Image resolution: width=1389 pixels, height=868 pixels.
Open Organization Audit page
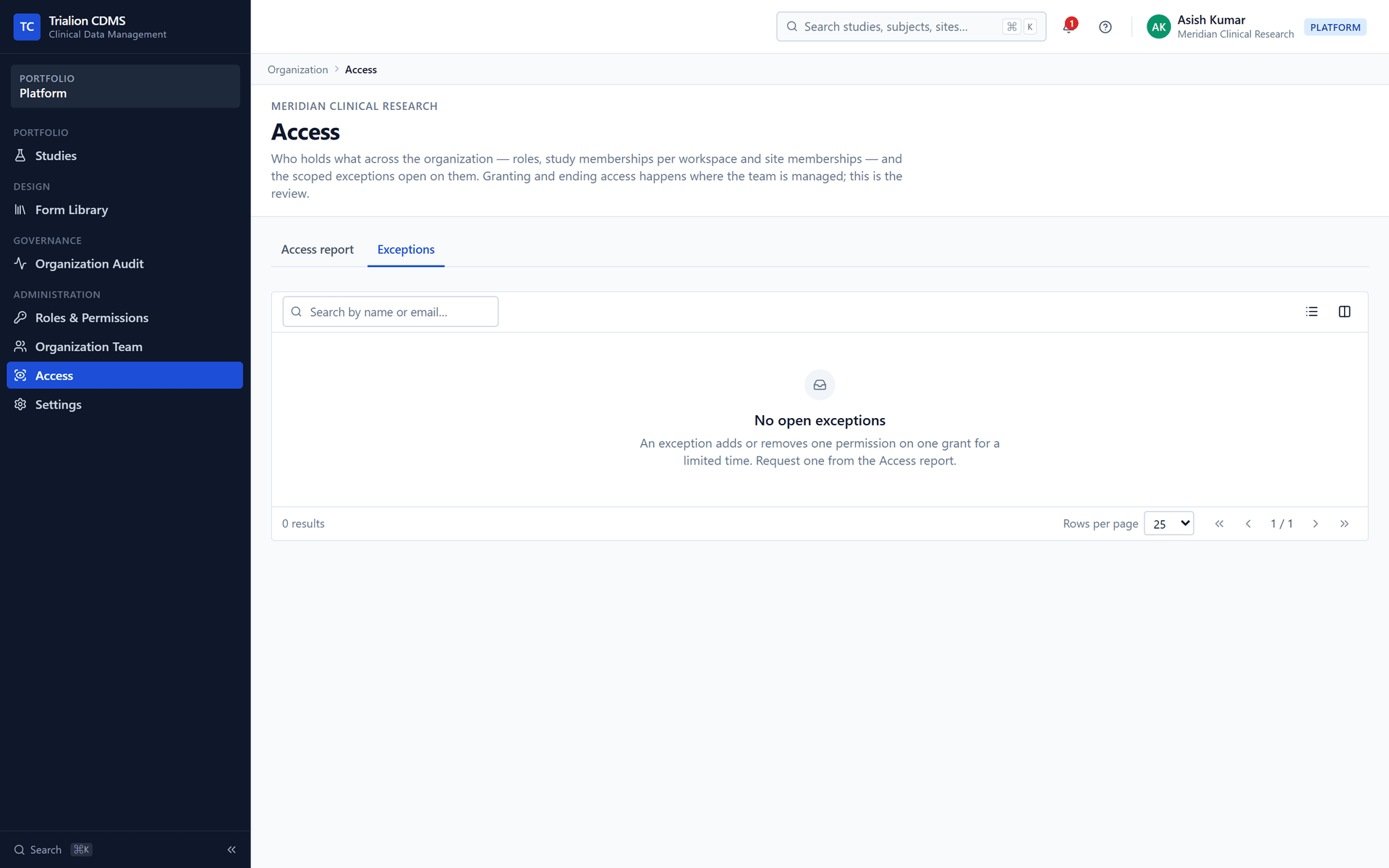(x=124, y=264)
